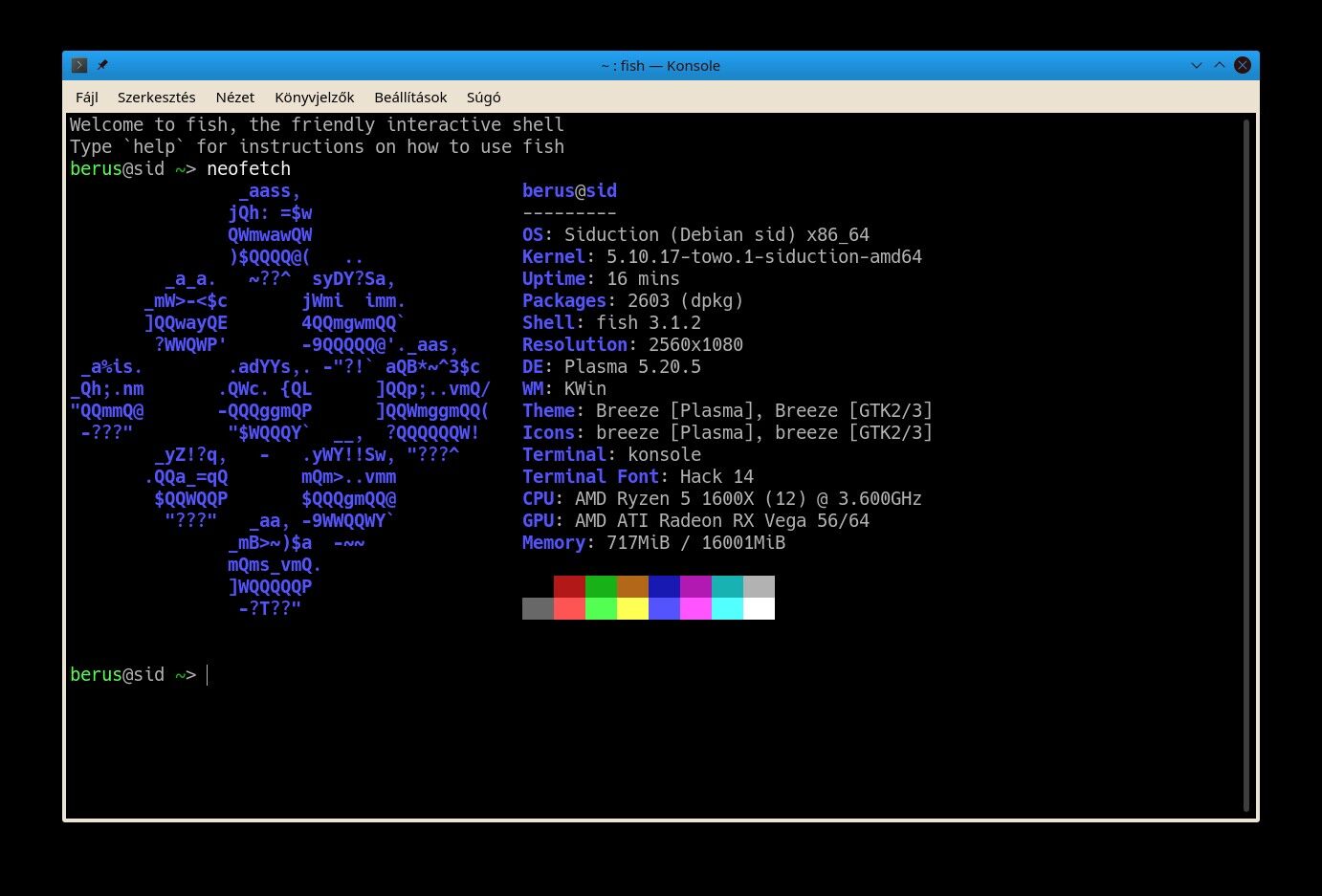This screenshot has height=896, width=1322.
Task: Click the 'Welcome to fish' greeting line
Action: [x=317, y=124]
